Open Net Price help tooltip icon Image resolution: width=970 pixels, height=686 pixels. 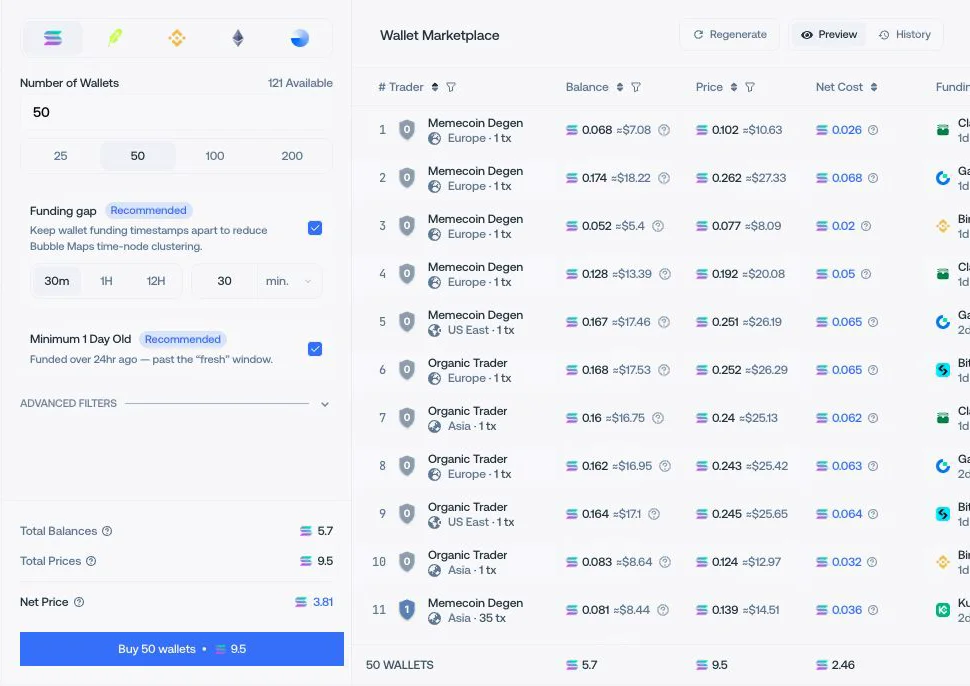[79, 602]
